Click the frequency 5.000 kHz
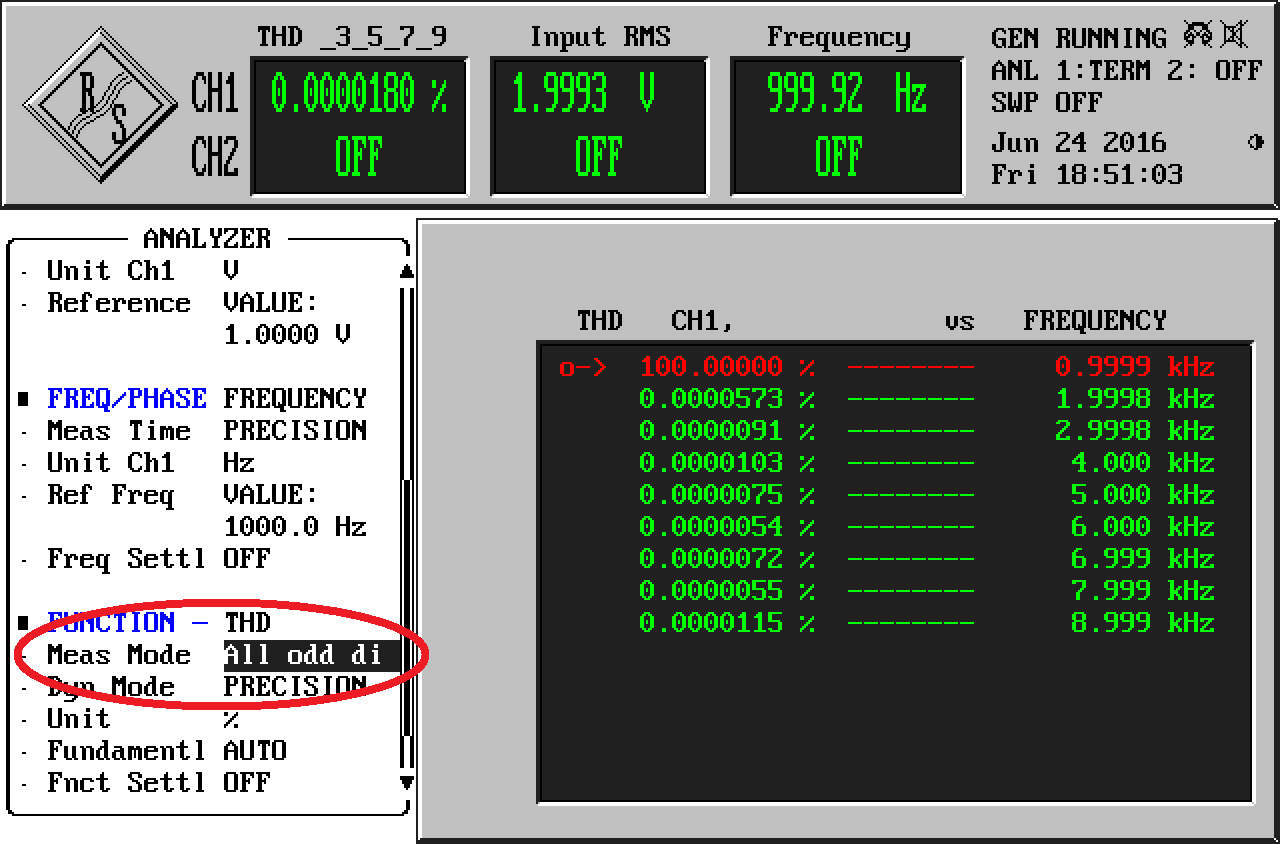 [x=1143, y=495]
